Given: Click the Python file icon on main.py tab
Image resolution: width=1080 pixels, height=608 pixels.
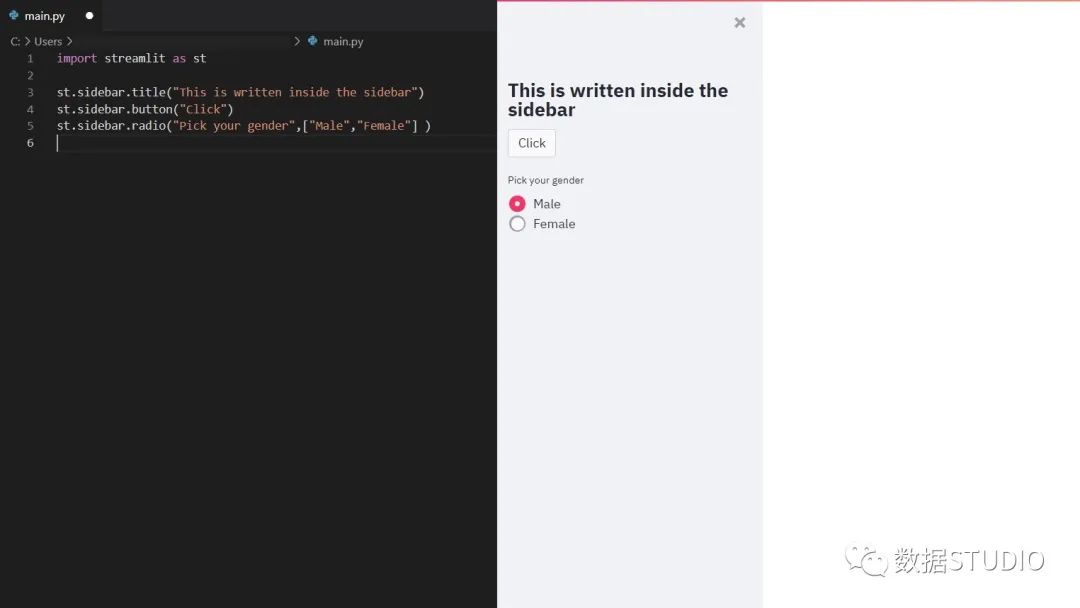Looking at the screenshot, I should 14,15.
